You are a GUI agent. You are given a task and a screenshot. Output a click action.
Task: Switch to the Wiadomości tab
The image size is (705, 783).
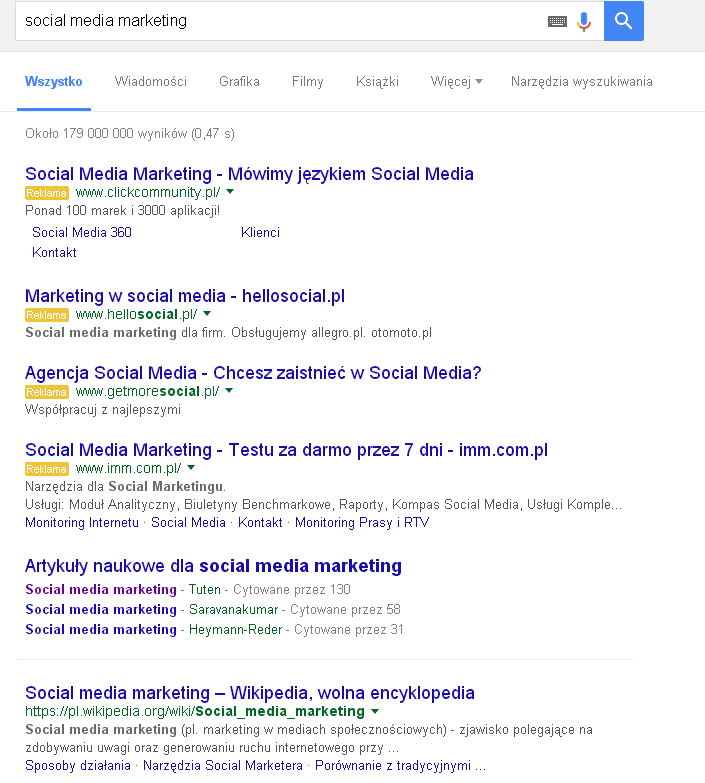150,82
